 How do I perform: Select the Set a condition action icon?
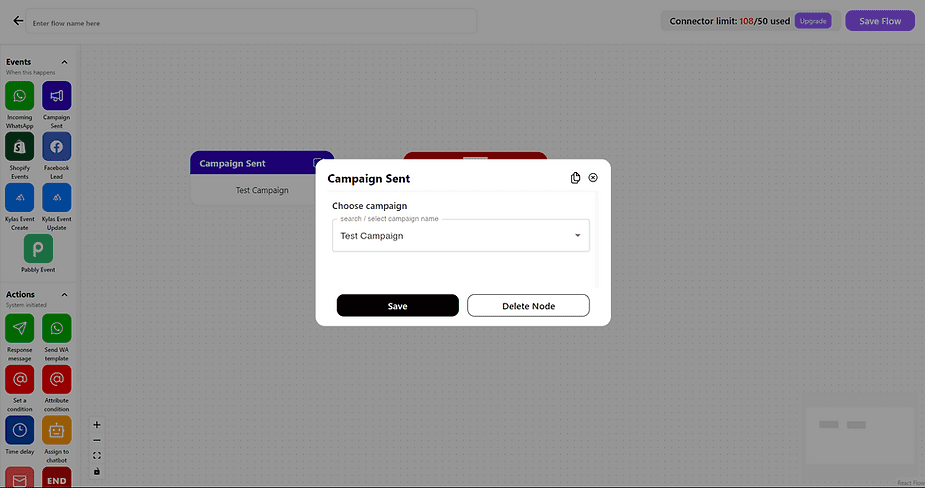pyautogui.click(x=19, y=379)
